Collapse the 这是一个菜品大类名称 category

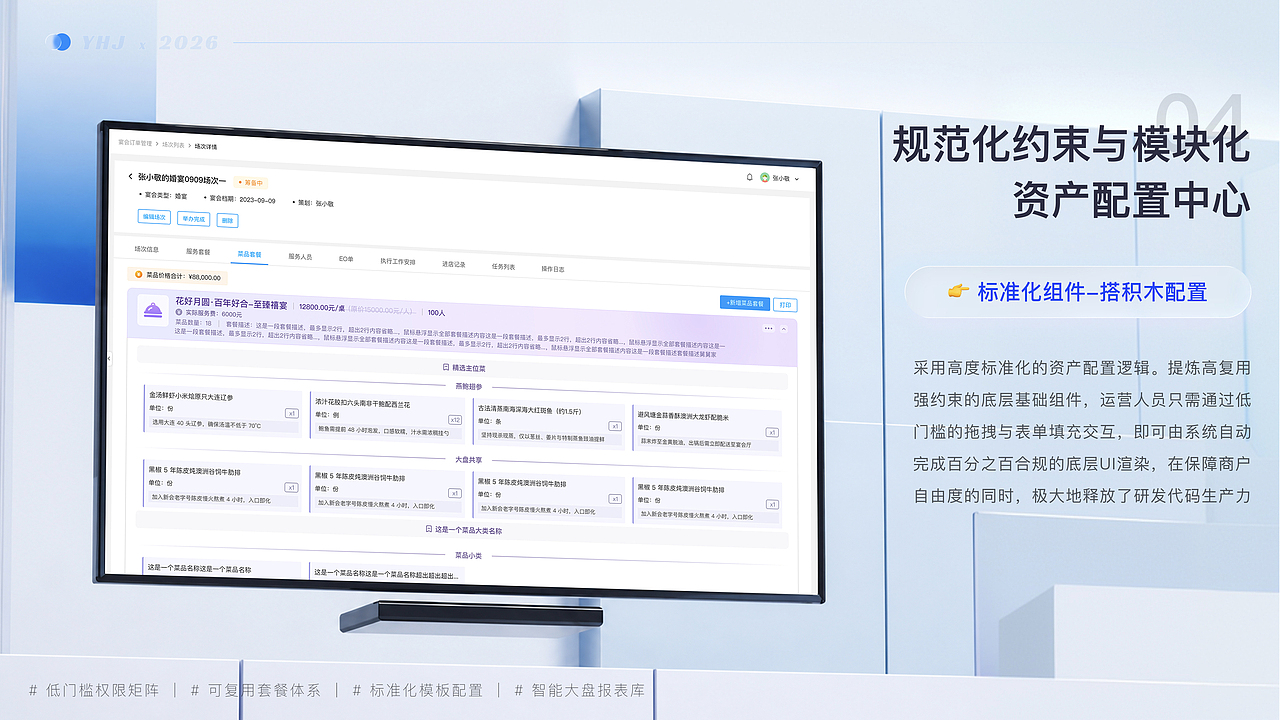coord(428,530)
